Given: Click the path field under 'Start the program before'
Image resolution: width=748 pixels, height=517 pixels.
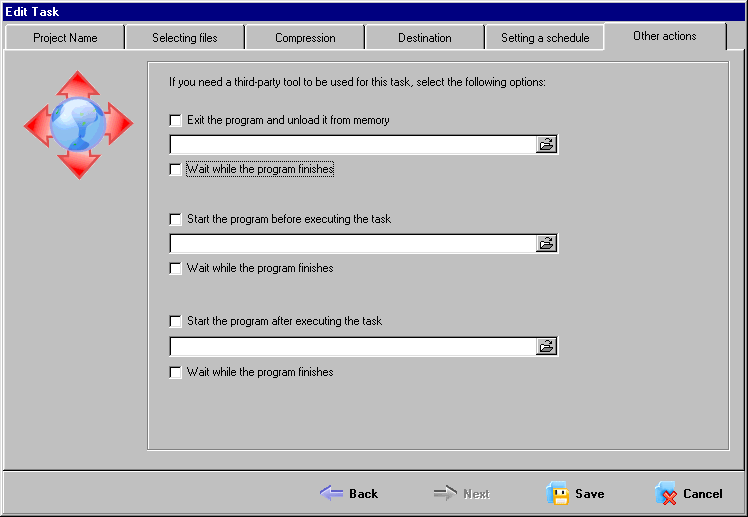Looking at the screenshot, I should tap(353, 243).
